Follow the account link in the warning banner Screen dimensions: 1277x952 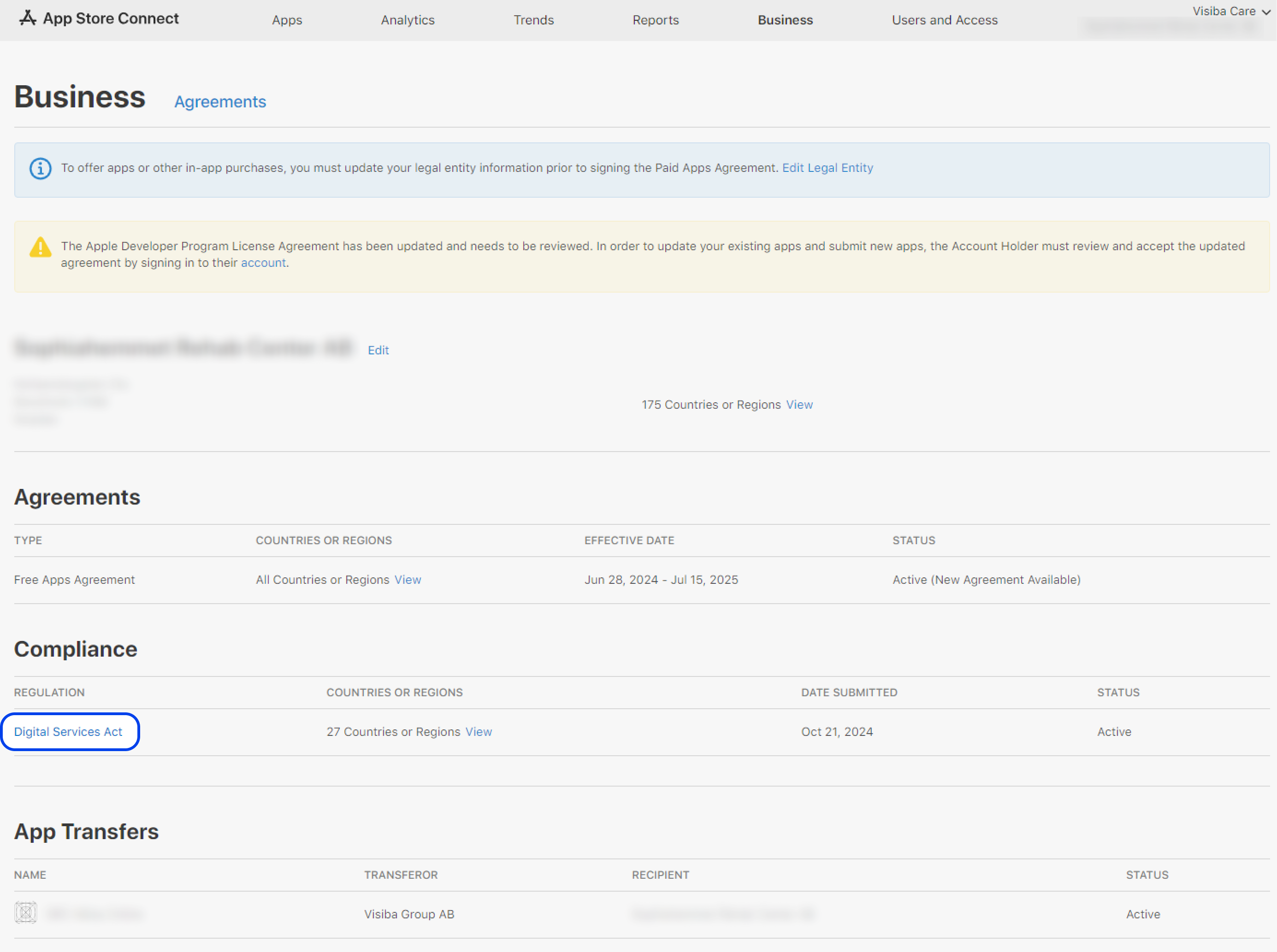pyautogui.click(x=263, y=263)
